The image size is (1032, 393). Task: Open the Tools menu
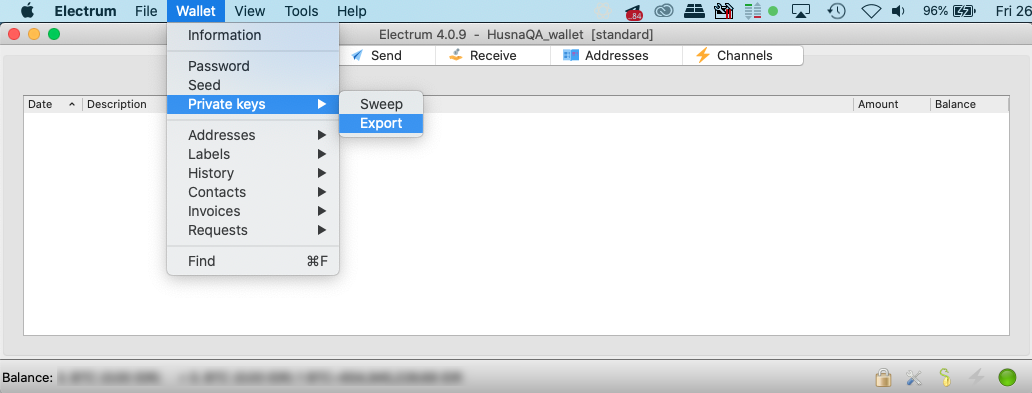click(301, 11)
